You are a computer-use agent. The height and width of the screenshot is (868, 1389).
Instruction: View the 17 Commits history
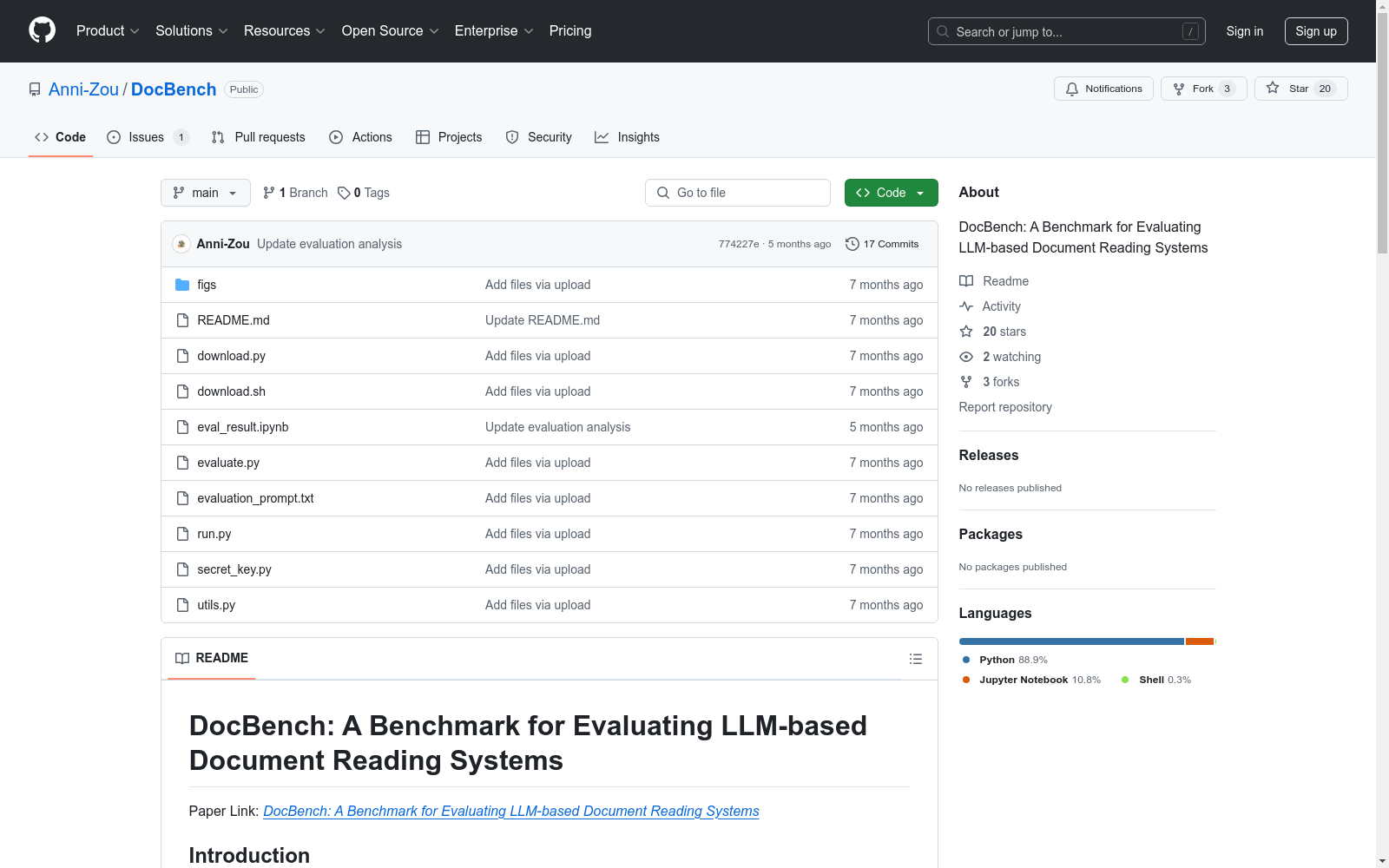pyautogui.click(x=882, y=244)
